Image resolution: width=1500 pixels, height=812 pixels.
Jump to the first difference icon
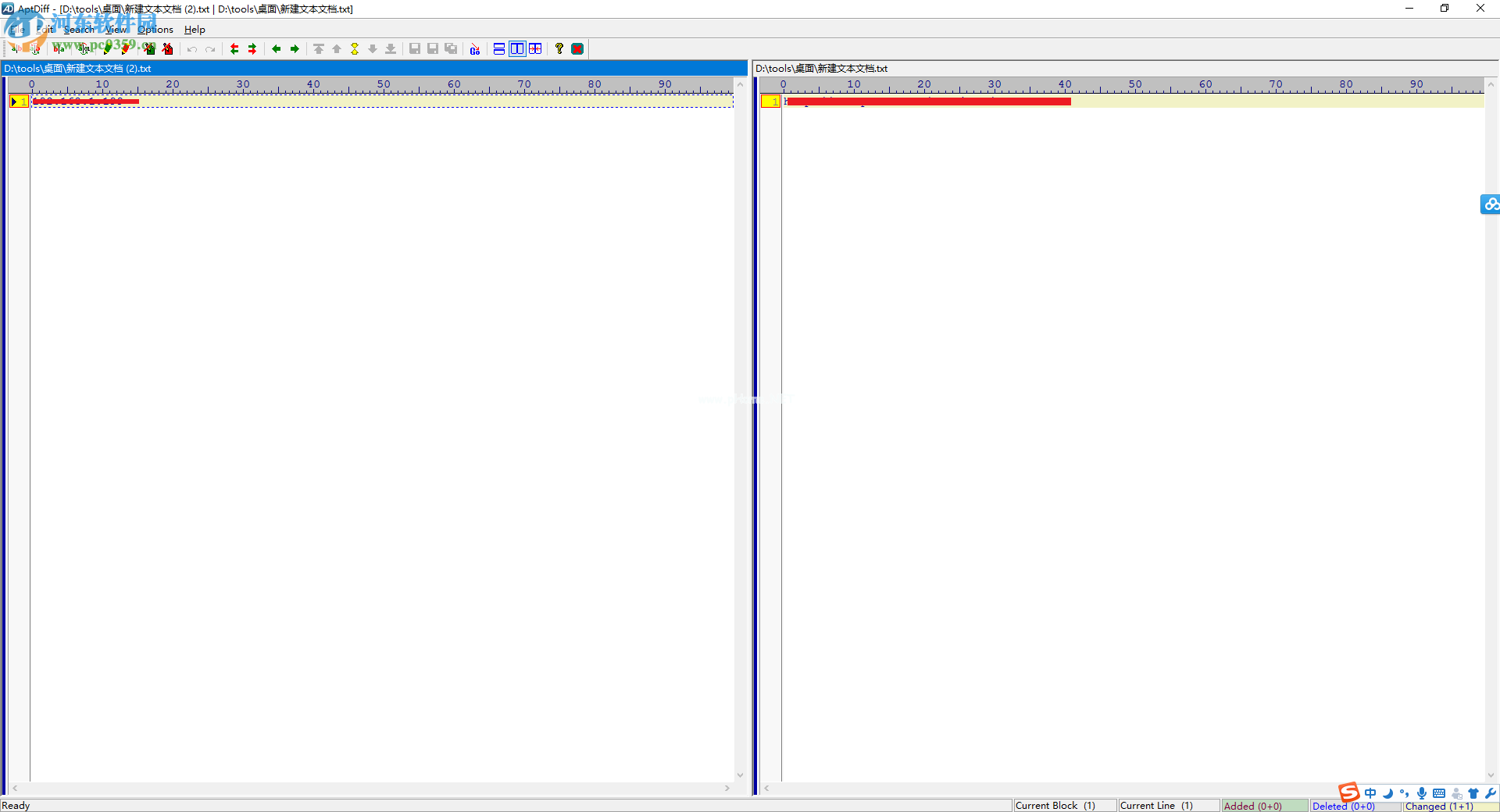click(319, 48)
